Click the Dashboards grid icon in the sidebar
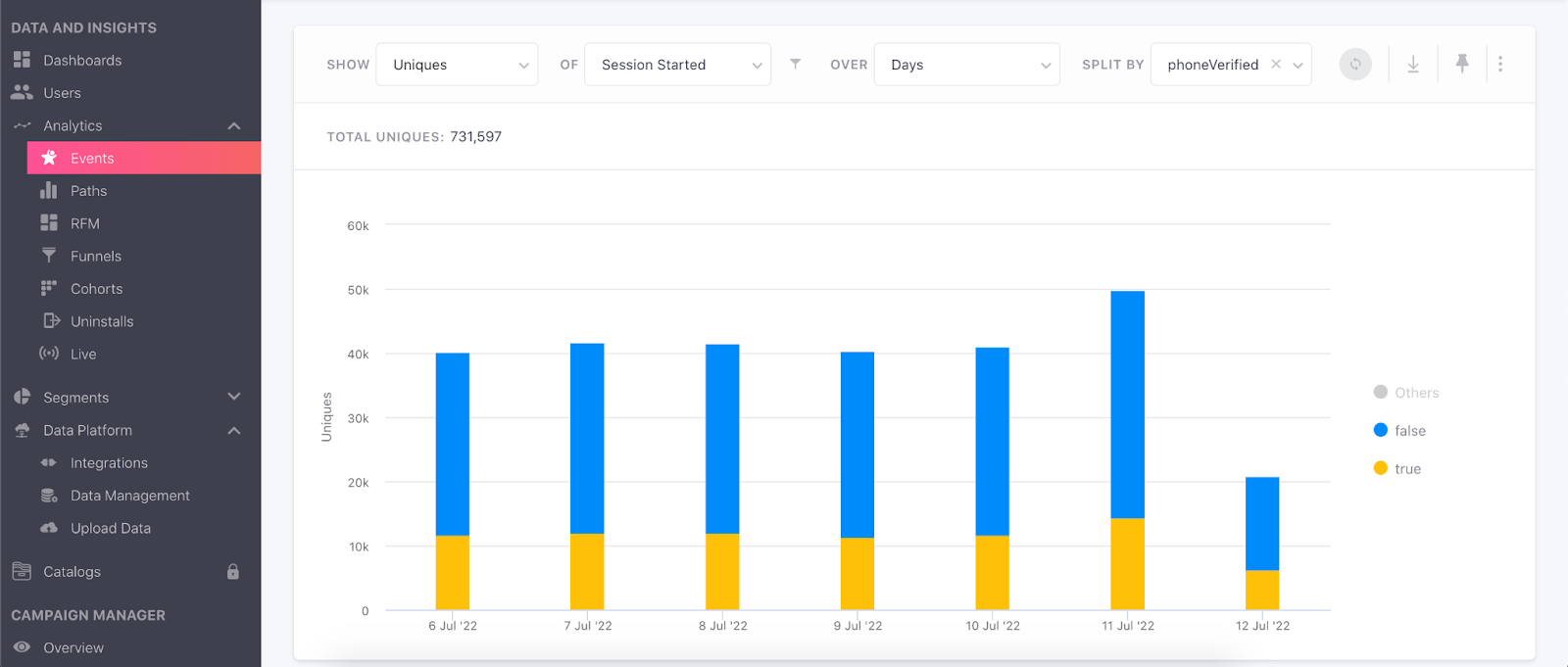This screenshot has width=1568, height=667. 22,60
